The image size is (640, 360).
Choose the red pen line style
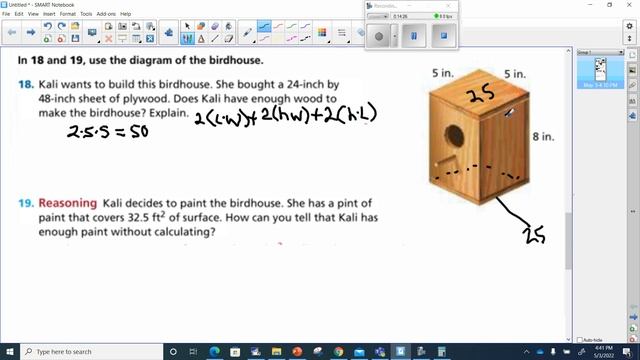[278, 27]
